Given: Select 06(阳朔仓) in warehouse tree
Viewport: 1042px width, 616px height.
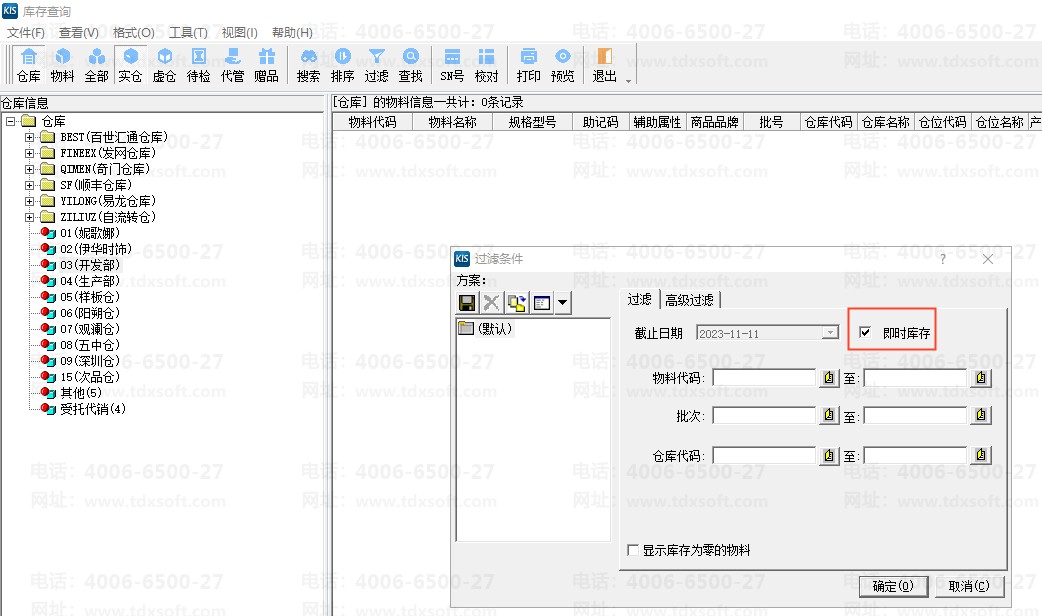Looking at the screenshot, I should [89, 313].
